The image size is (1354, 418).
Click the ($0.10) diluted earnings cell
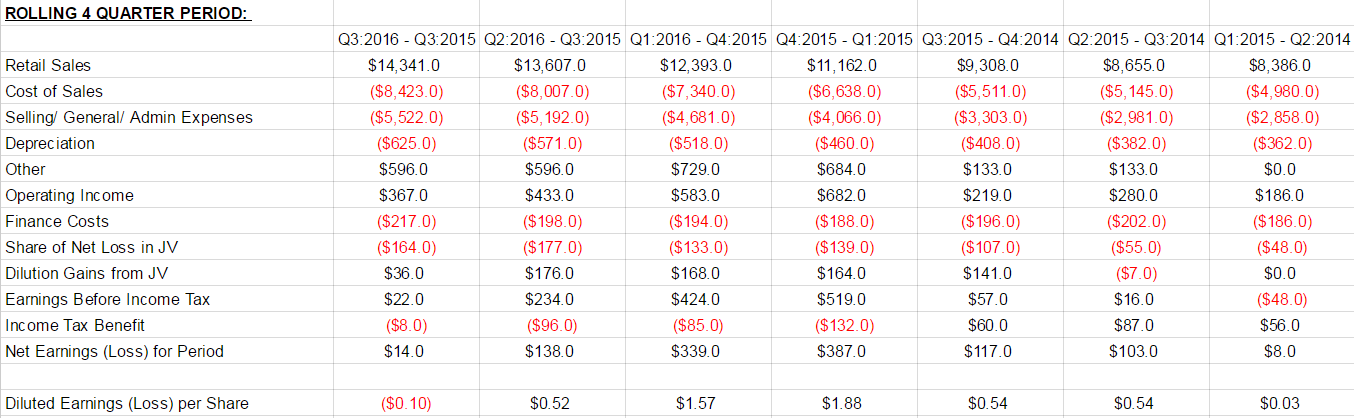point(404,404)
